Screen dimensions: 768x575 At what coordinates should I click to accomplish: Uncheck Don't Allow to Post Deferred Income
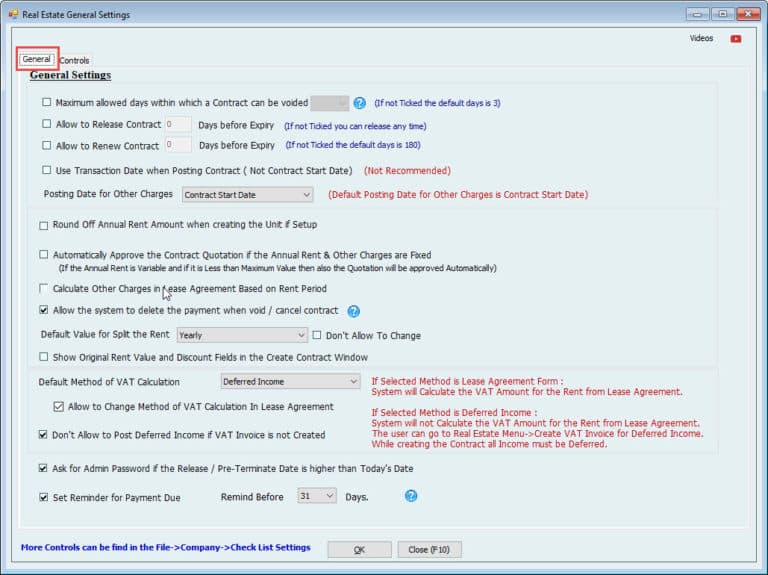[x=43, y=434]
